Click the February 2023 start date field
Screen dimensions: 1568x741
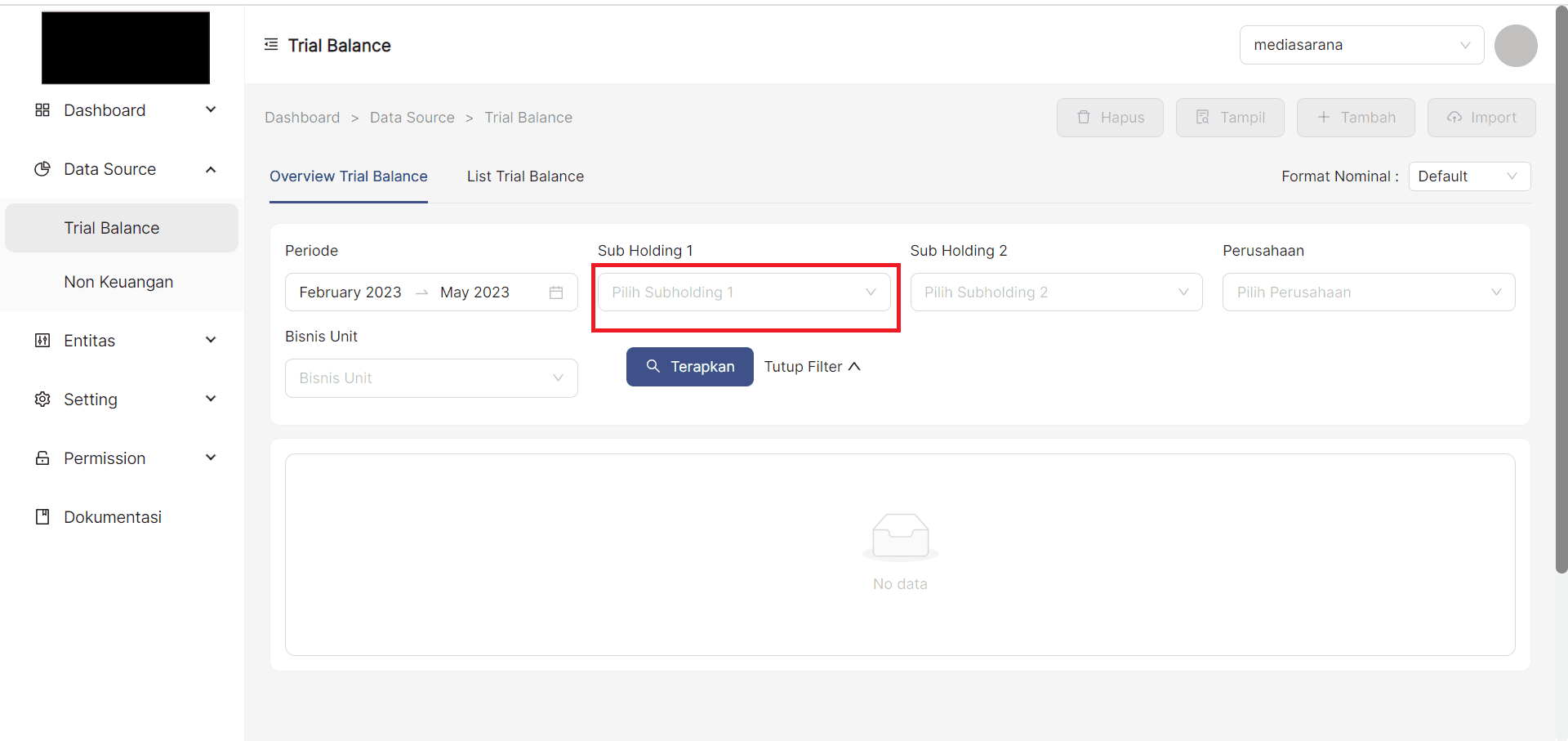tap(350, 292)
